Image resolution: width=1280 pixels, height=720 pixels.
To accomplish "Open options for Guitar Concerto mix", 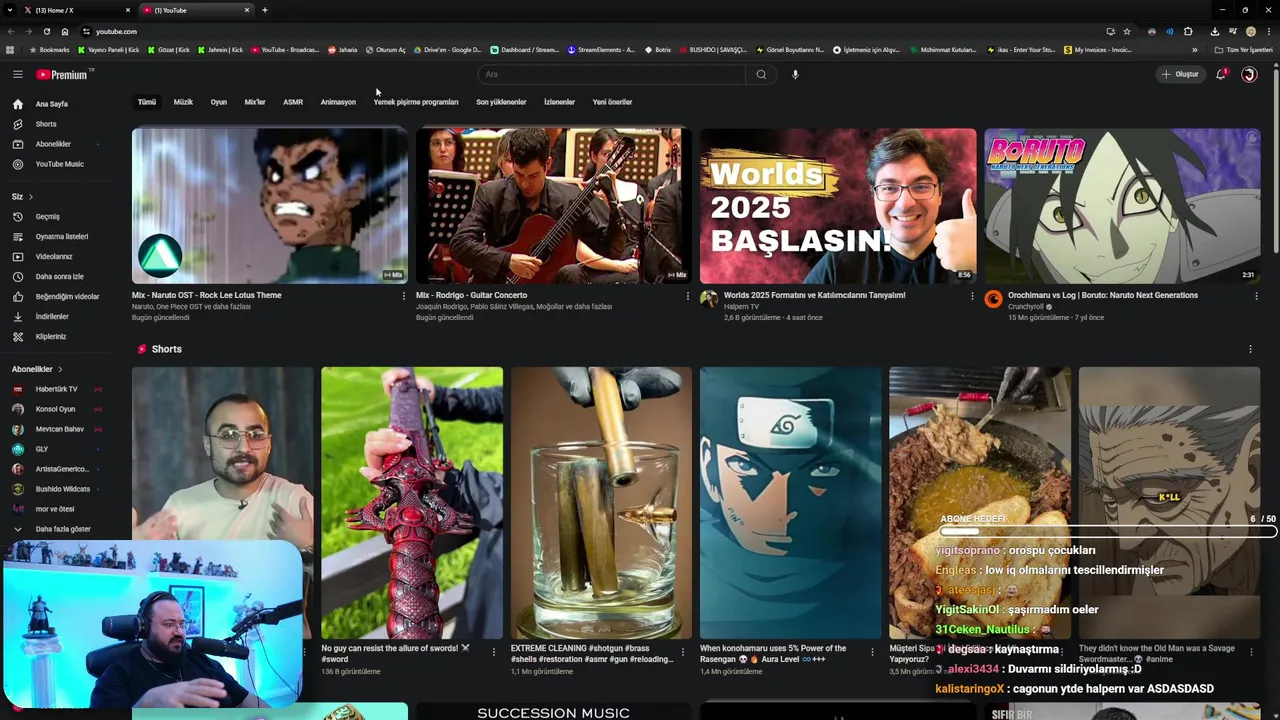I will click(x=688, y=296).
